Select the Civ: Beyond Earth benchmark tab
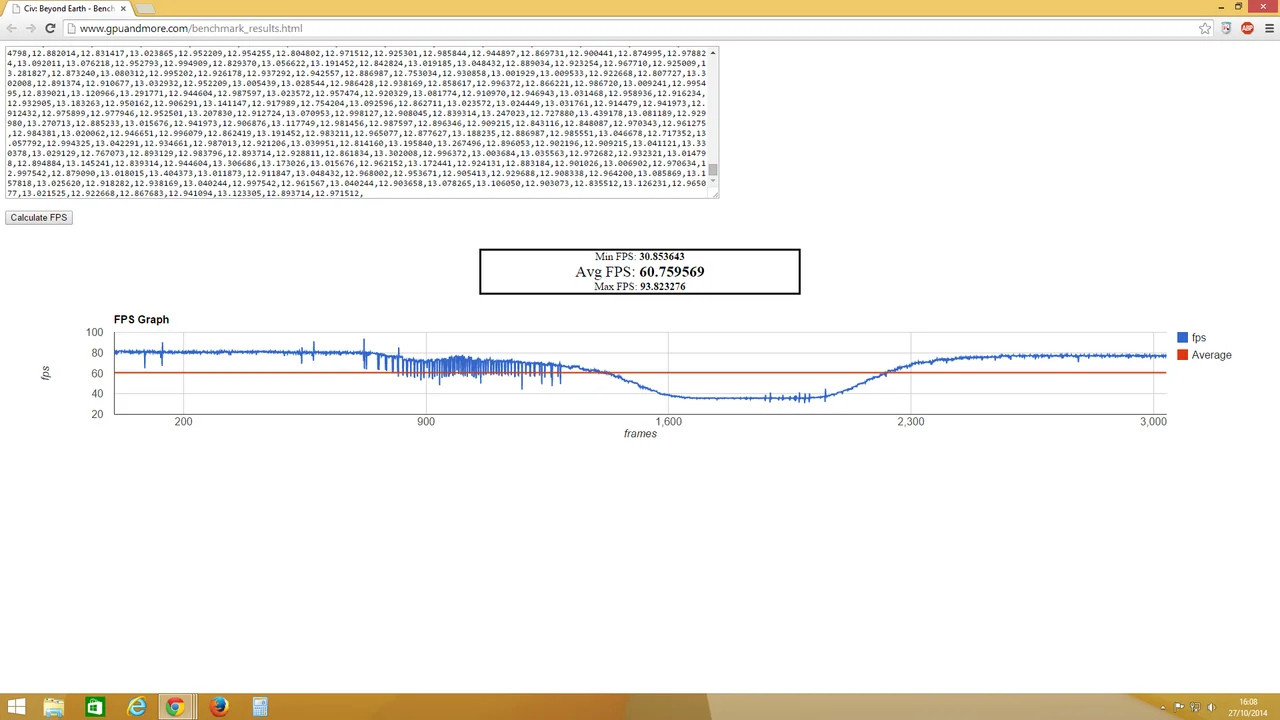1280x720 pixels. pyautogui.click(x=66, y=8)
